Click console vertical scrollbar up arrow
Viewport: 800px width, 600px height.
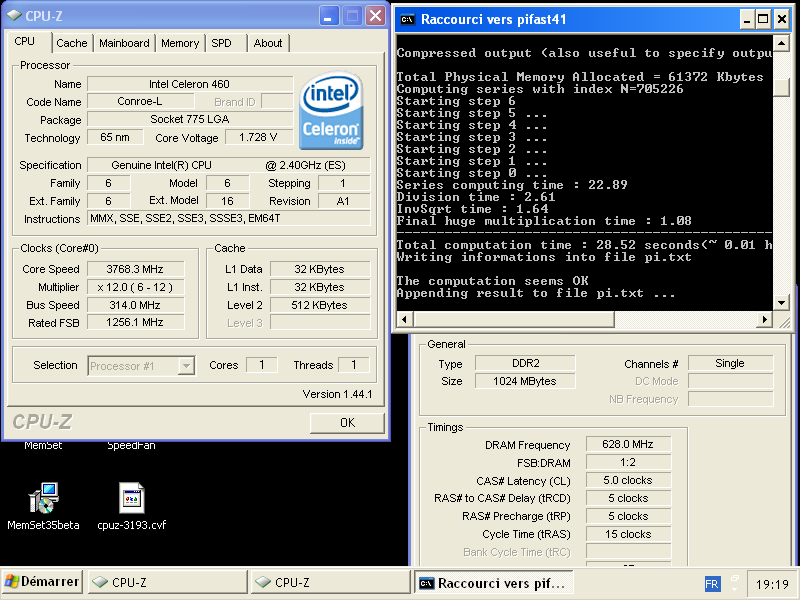(781, 43)
